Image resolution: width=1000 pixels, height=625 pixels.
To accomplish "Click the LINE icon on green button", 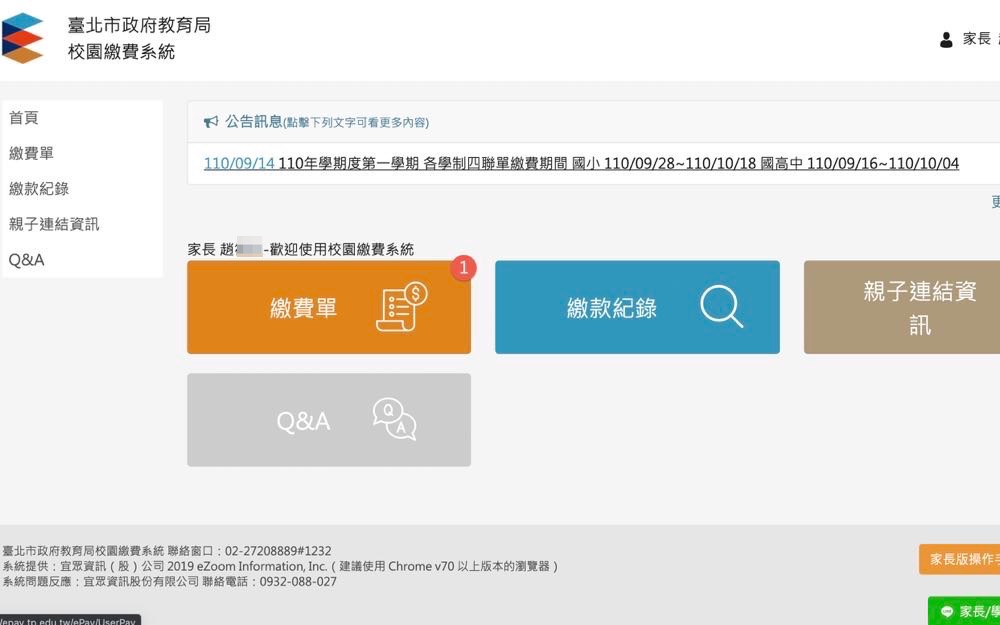I will [946, 611].
